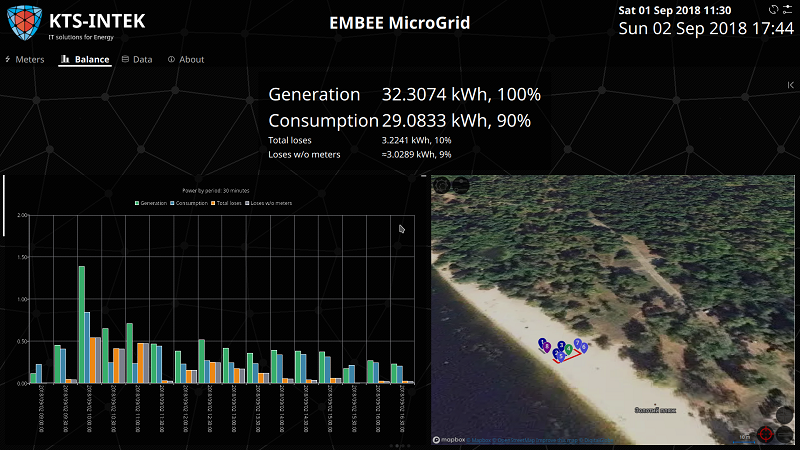
Task: Toggle the Generation series in chart legend
Action: 151,203
